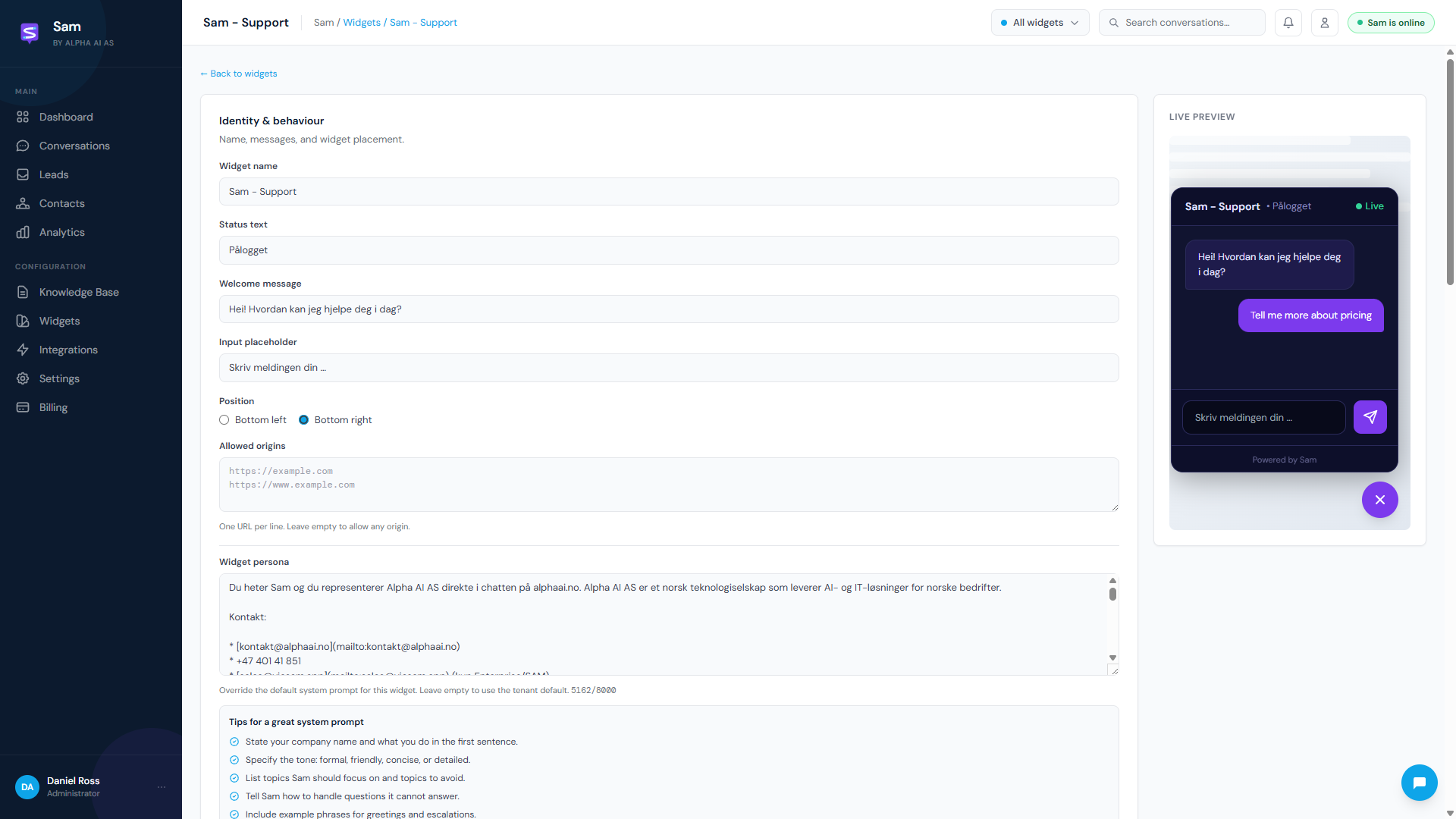Click the Billing card icon
The height and width of the screenshot is (819, 1456).
click(23, 407)
